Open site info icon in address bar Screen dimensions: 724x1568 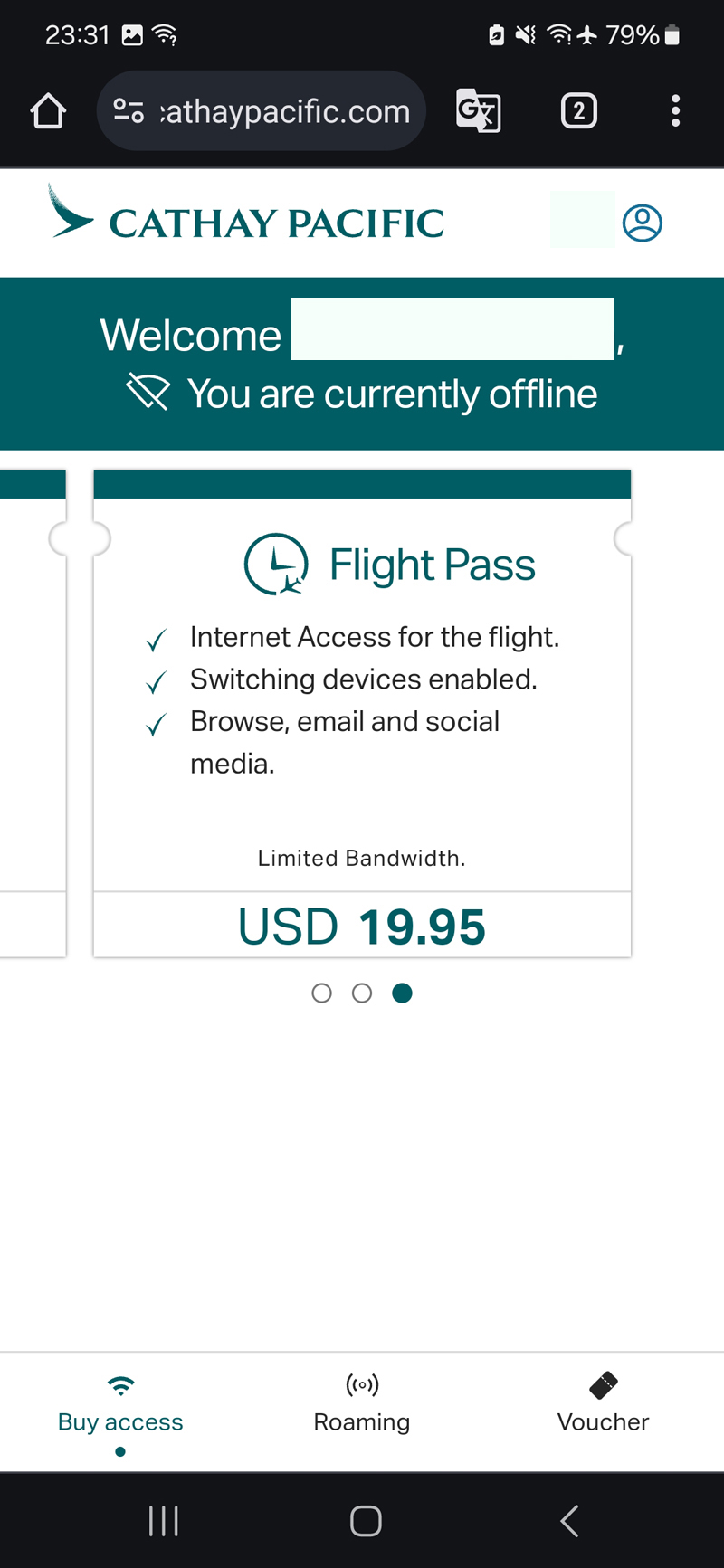coord(129,111)
